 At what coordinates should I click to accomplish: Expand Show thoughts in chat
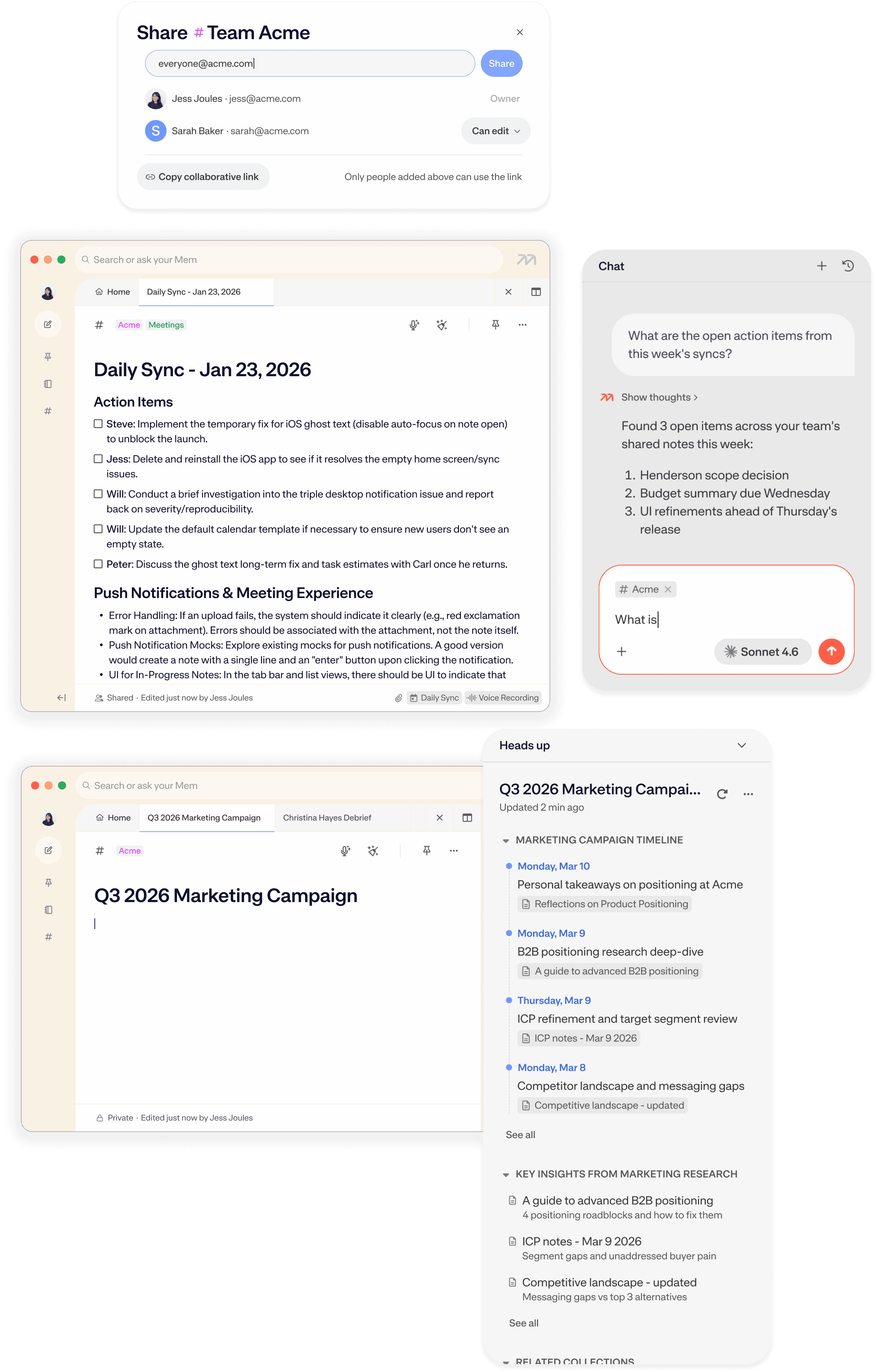point(659,397)
